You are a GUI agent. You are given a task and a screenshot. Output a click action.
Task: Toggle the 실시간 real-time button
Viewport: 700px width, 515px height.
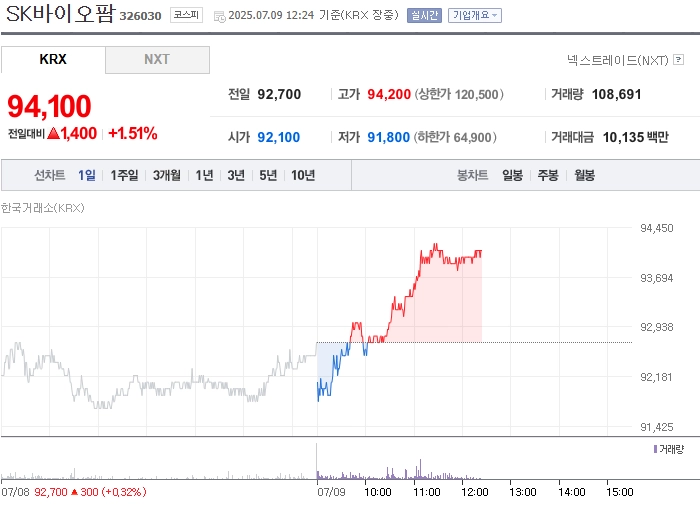(x=424, y=15)
